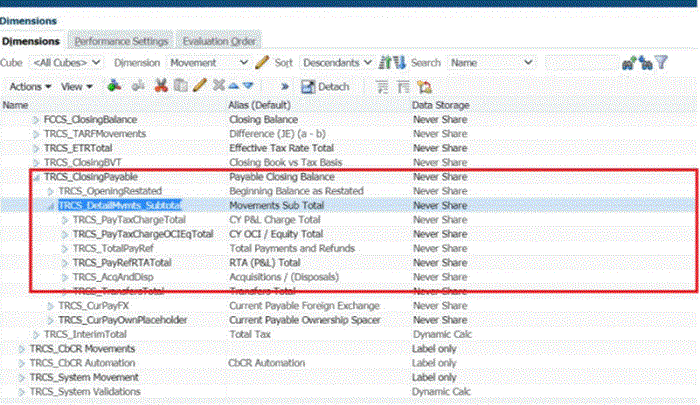Screen dimensions: 700x405
Task: Select the TRCS_CurPayFX member name
Action: (x=94, y=306)
